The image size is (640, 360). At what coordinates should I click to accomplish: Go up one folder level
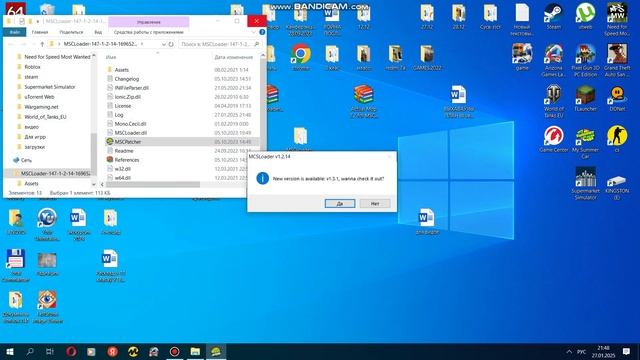42,44
